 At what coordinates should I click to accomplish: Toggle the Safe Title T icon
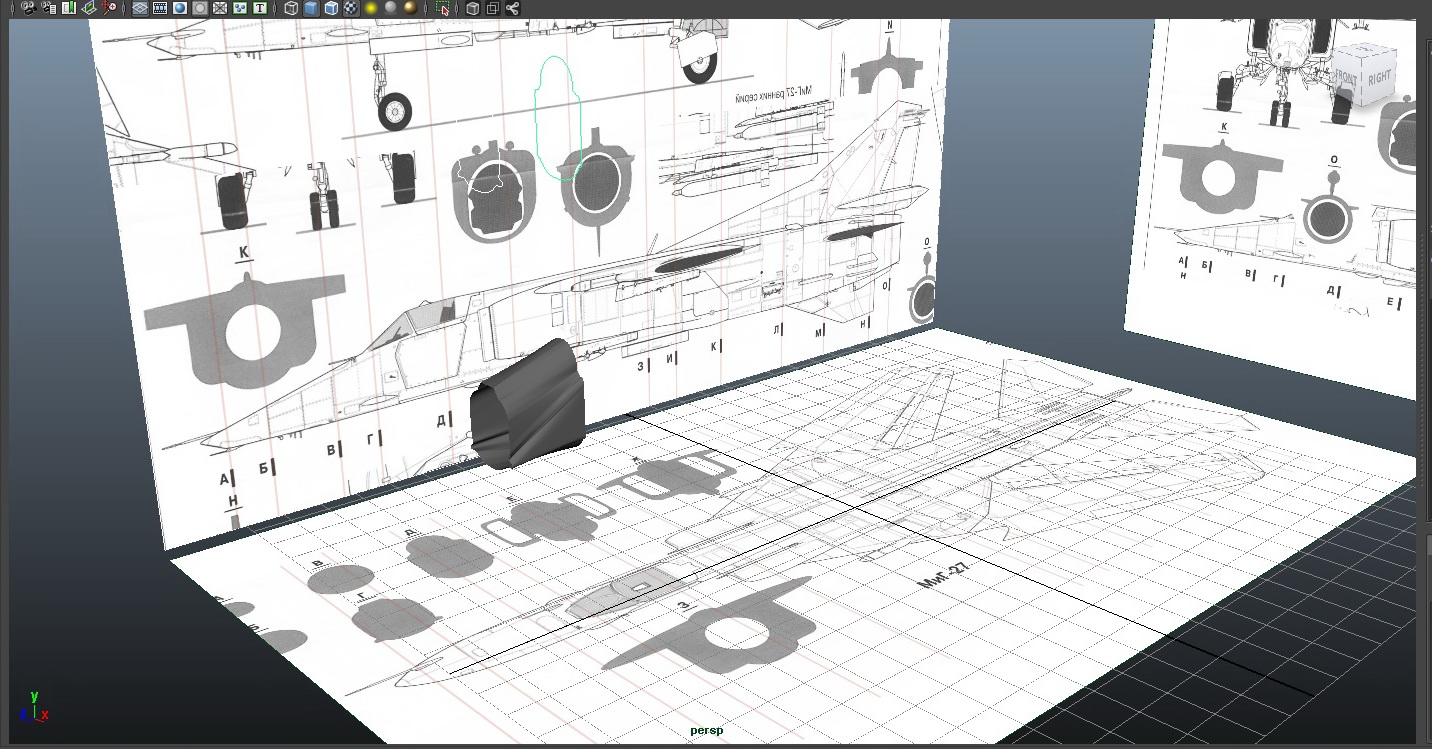click(x=260, y=8)
